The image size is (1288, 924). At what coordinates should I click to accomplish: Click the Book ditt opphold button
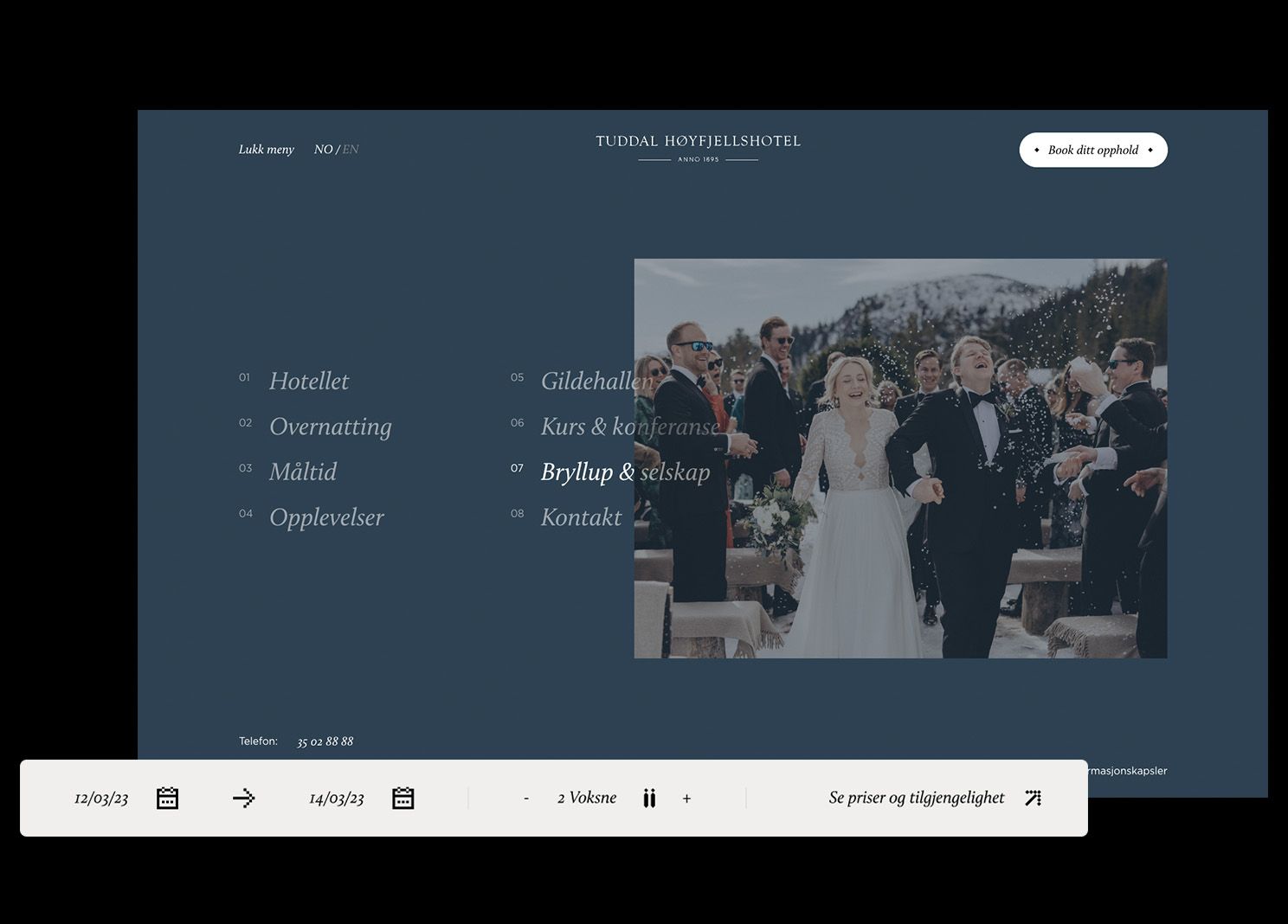[x=1092, y=150]
